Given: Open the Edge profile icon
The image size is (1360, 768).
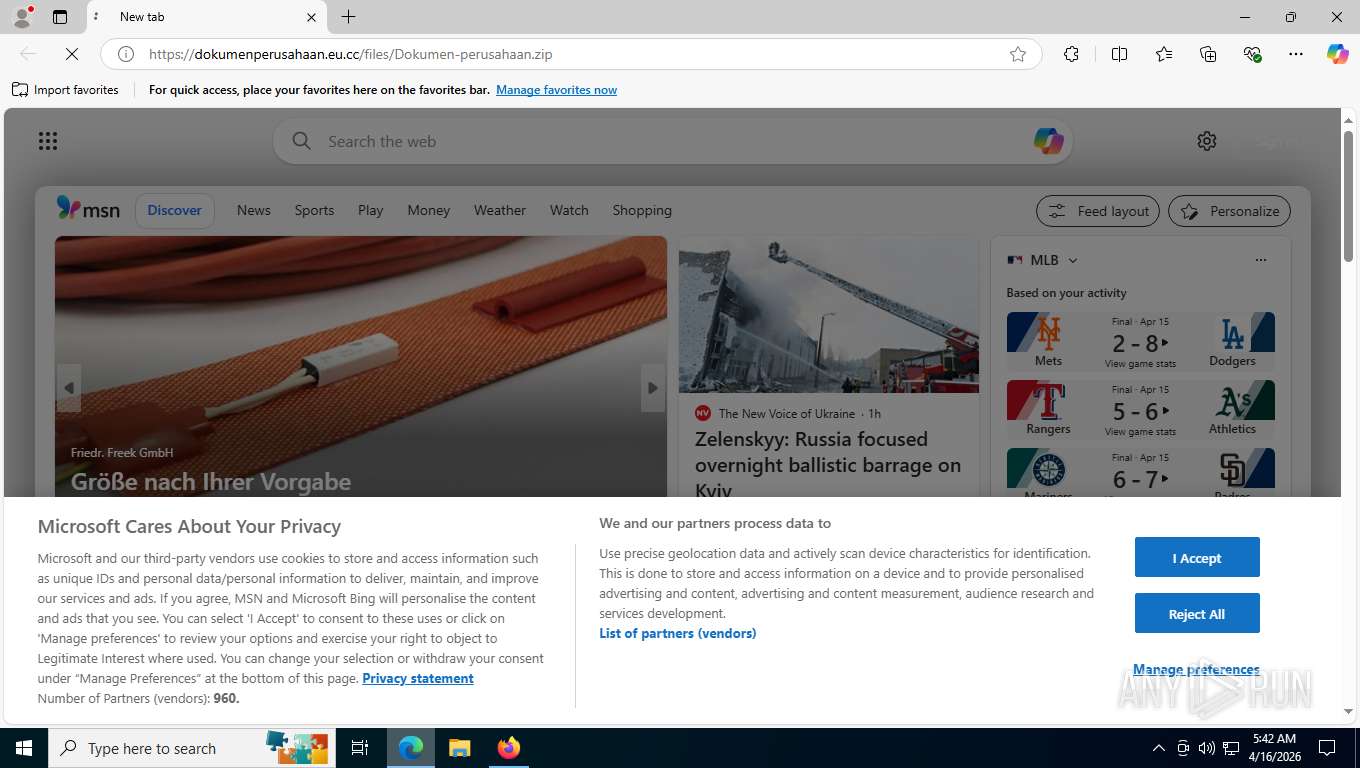Looking at the screenshot, I should pos(22,17).
